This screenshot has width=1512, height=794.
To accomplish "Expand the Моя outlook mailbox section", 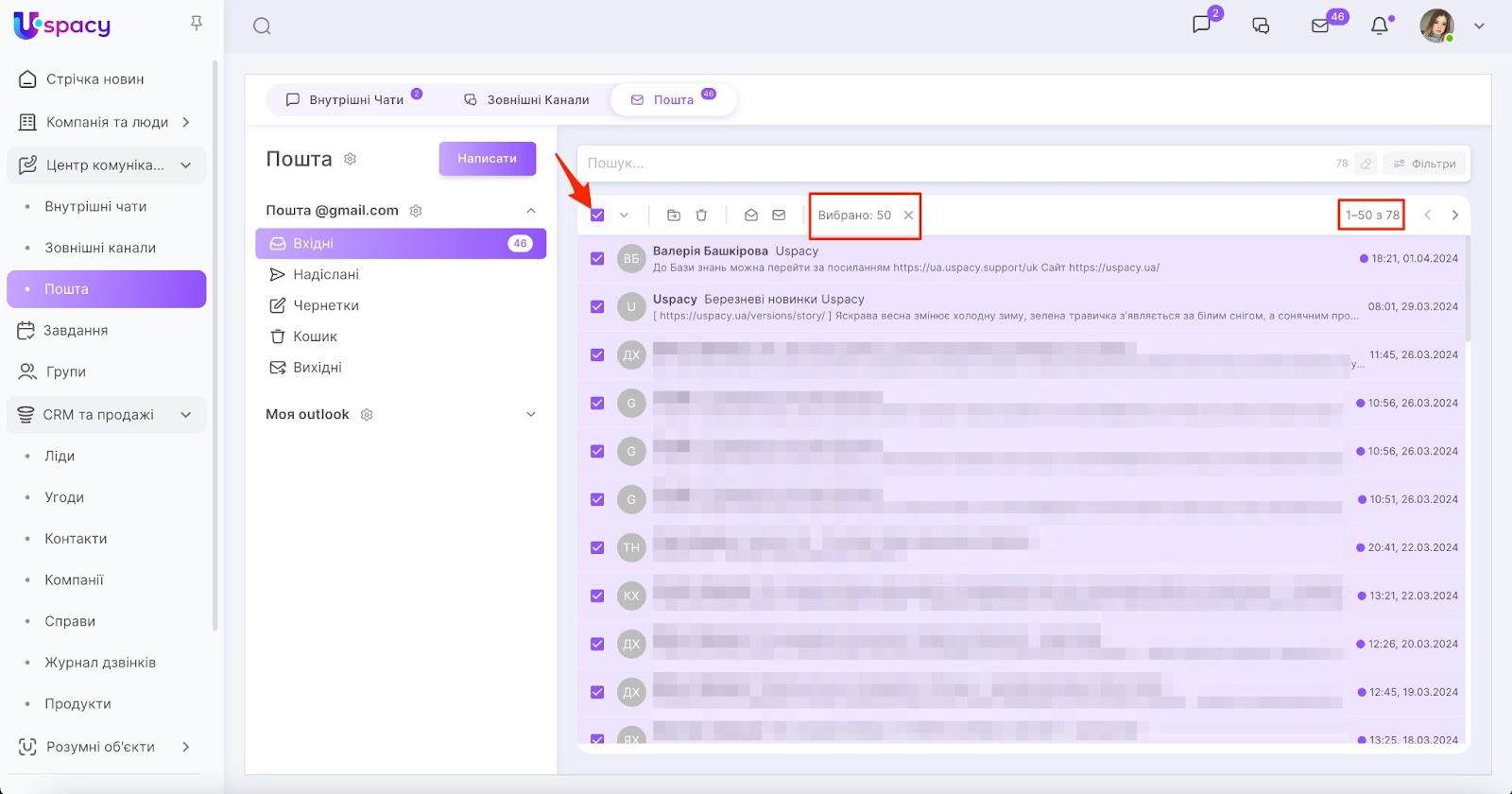I will coord(530,414).
